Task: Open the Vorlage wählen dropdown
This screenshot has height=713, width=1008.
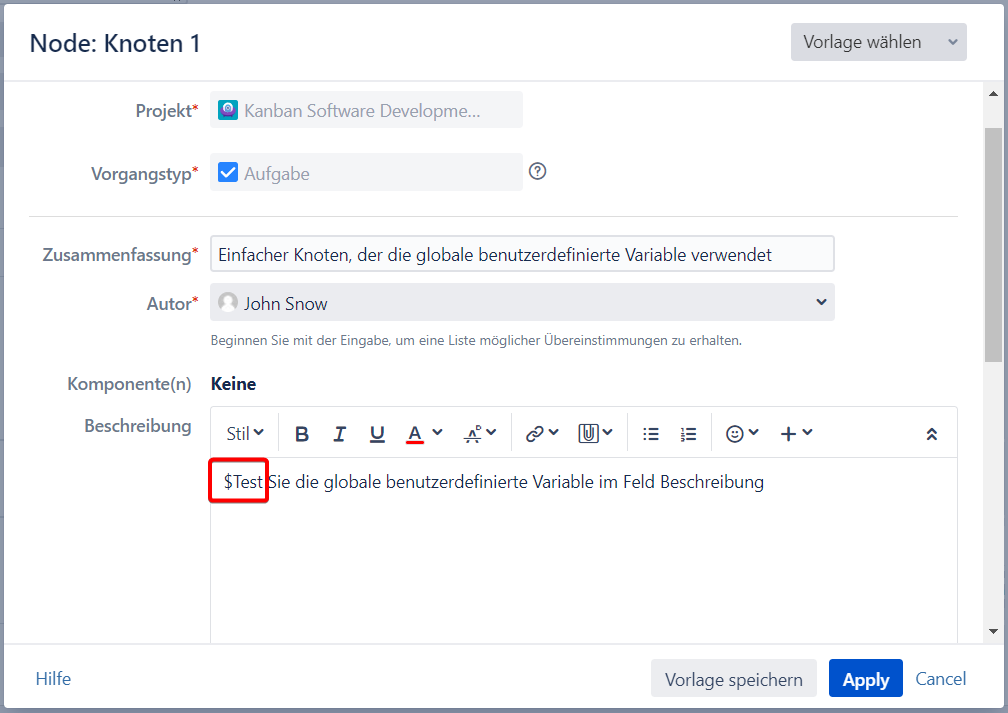Action: tap(878, 42)
